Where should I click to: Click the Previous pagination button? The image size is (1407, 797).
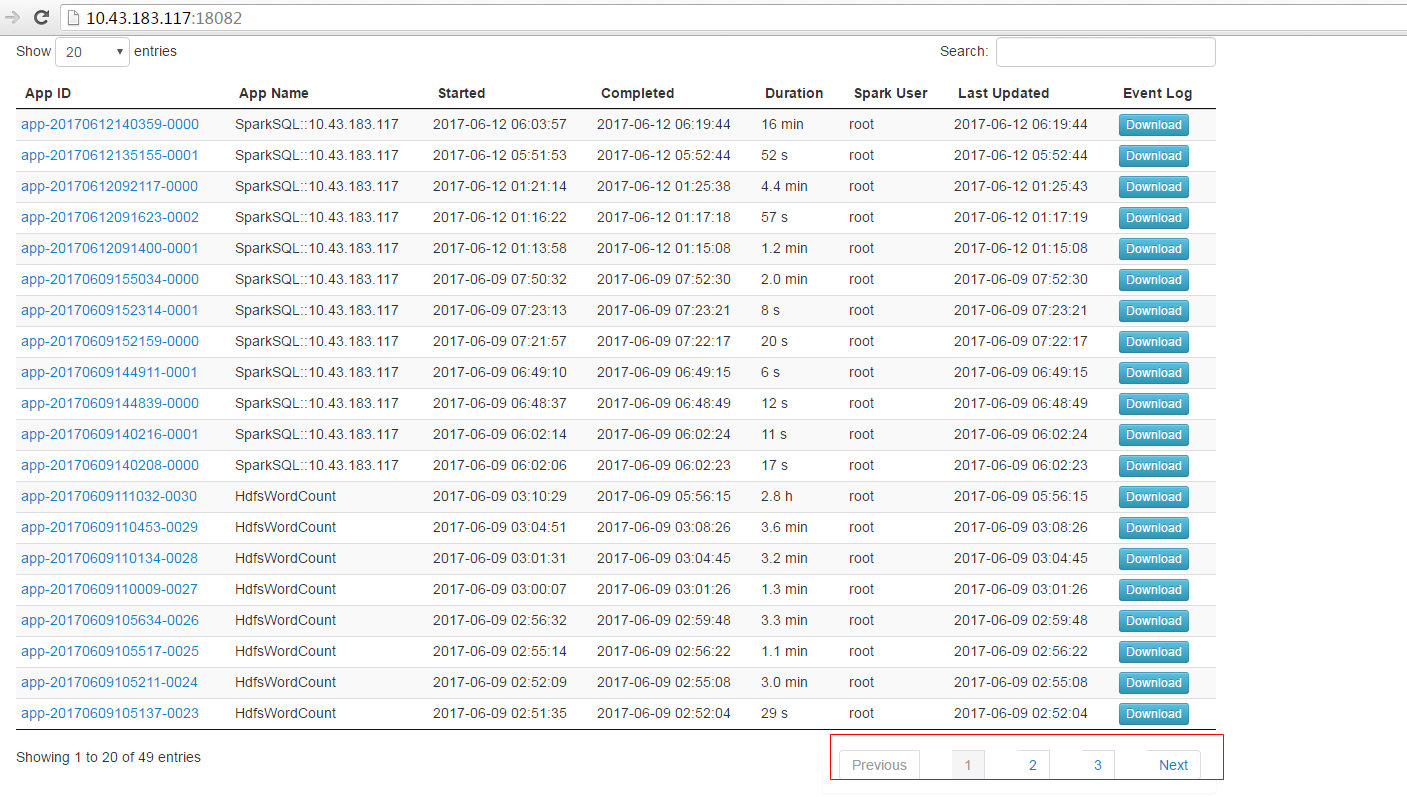click(879, 765)
